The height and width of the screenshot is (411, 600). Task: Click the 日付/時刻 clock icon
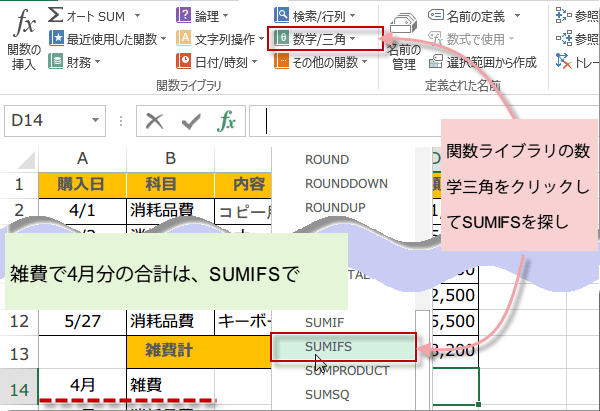(x=183, y=61)
